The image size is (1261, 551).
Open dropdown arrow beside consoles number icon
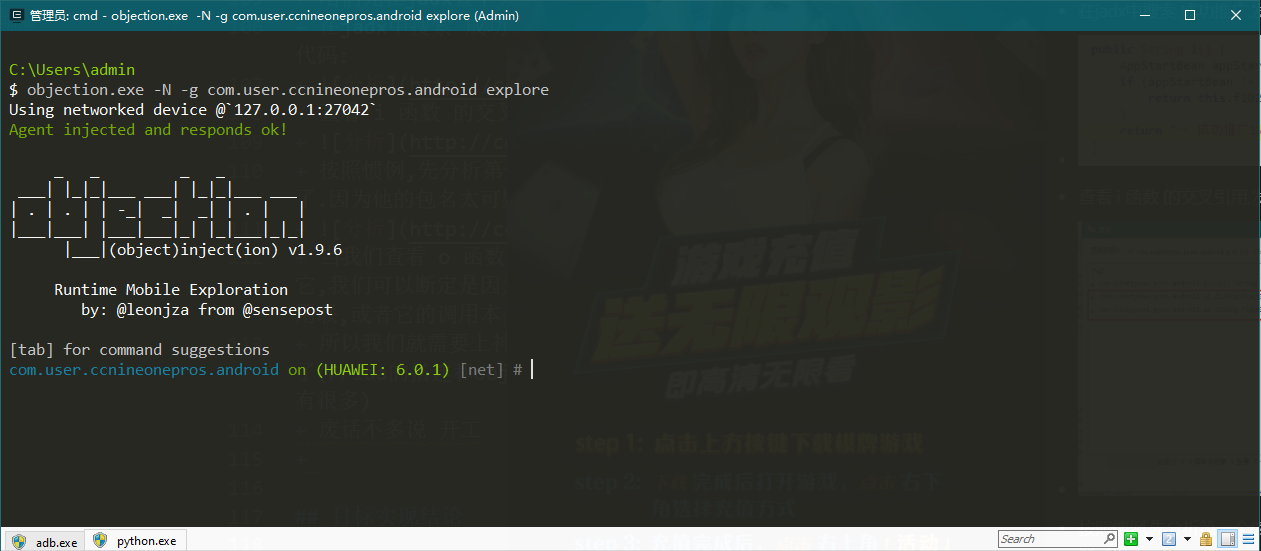(x=1185, y=540)
